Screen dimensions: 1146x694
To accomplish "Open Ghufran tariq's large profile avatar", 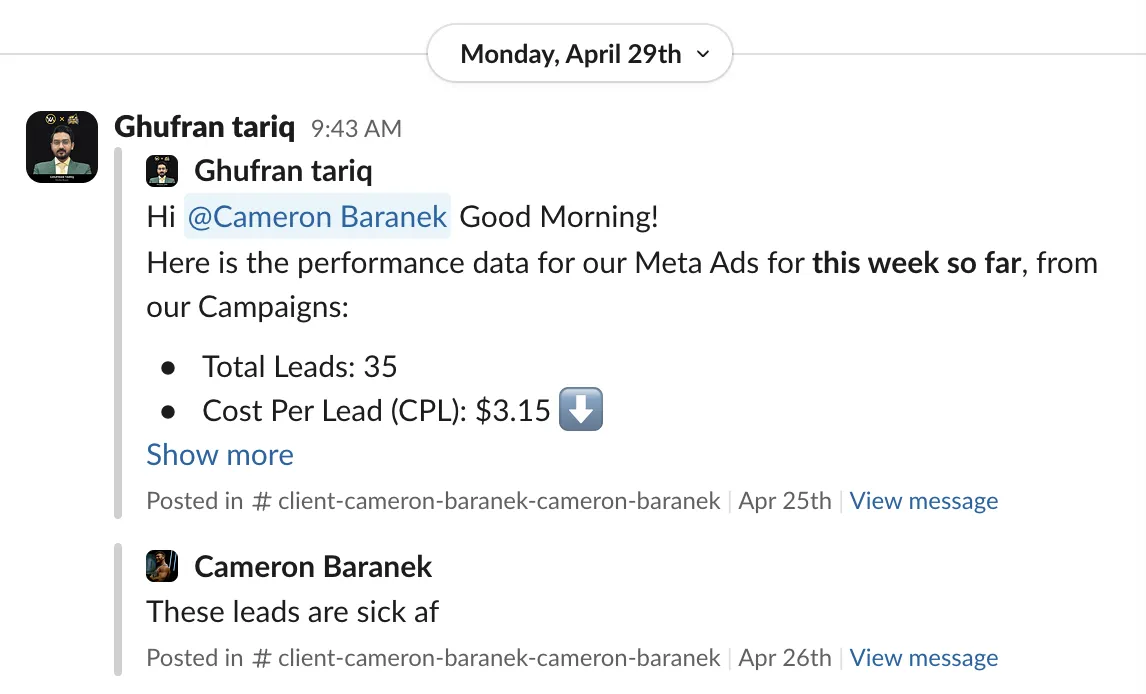I will [62, 147].
